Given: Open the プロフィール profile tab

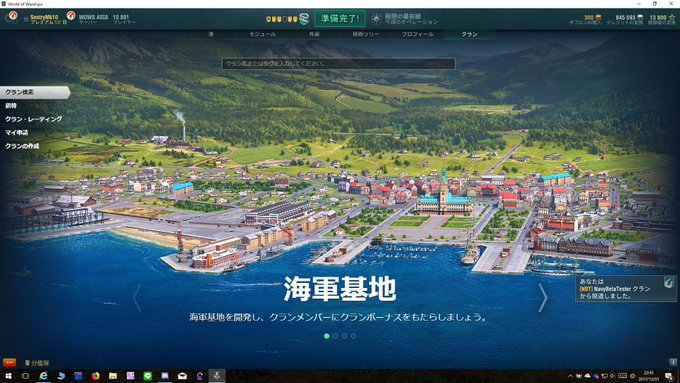Looking at the screenshot, I should (x=417, y=34).
